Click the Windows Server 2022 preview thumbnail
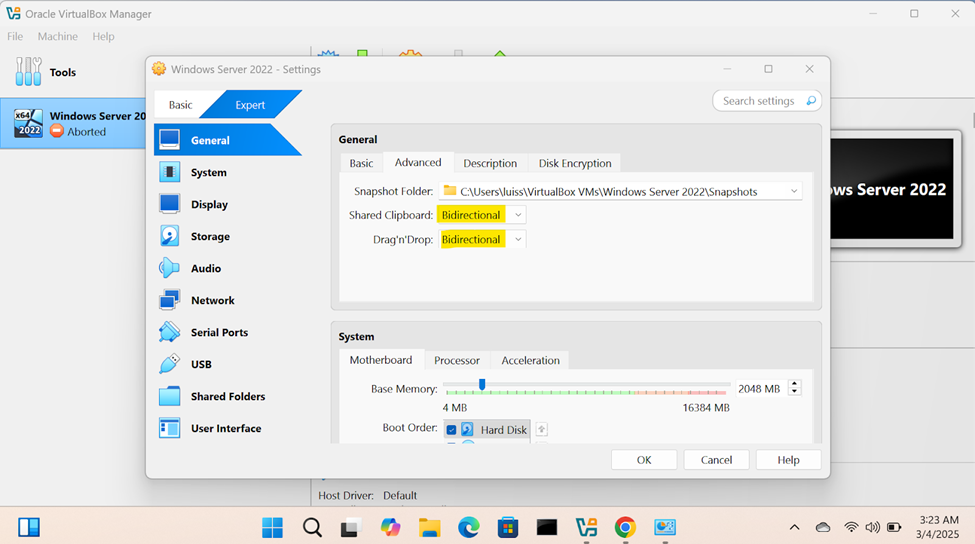The height and width of the screenshot is (544, 975). point(892,189)
